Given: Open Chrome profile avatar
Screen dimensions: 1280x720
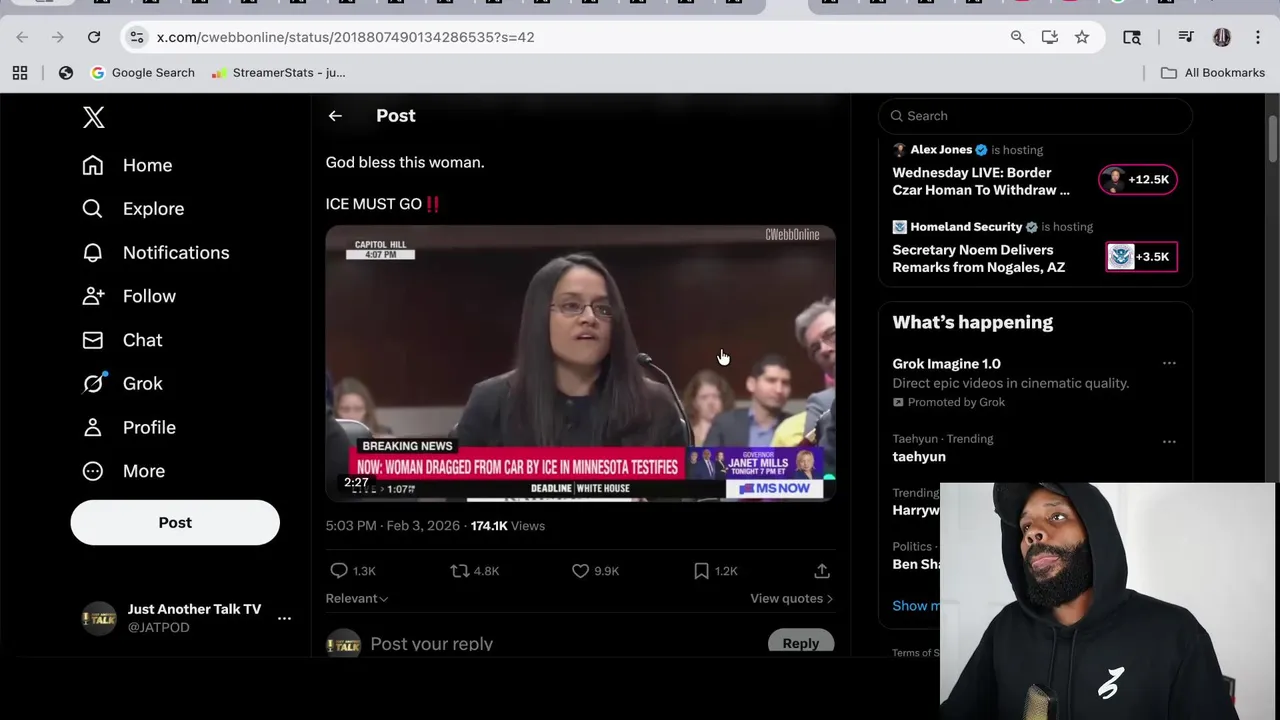Looking at the screenshot, I should (x=1222, y=37).
